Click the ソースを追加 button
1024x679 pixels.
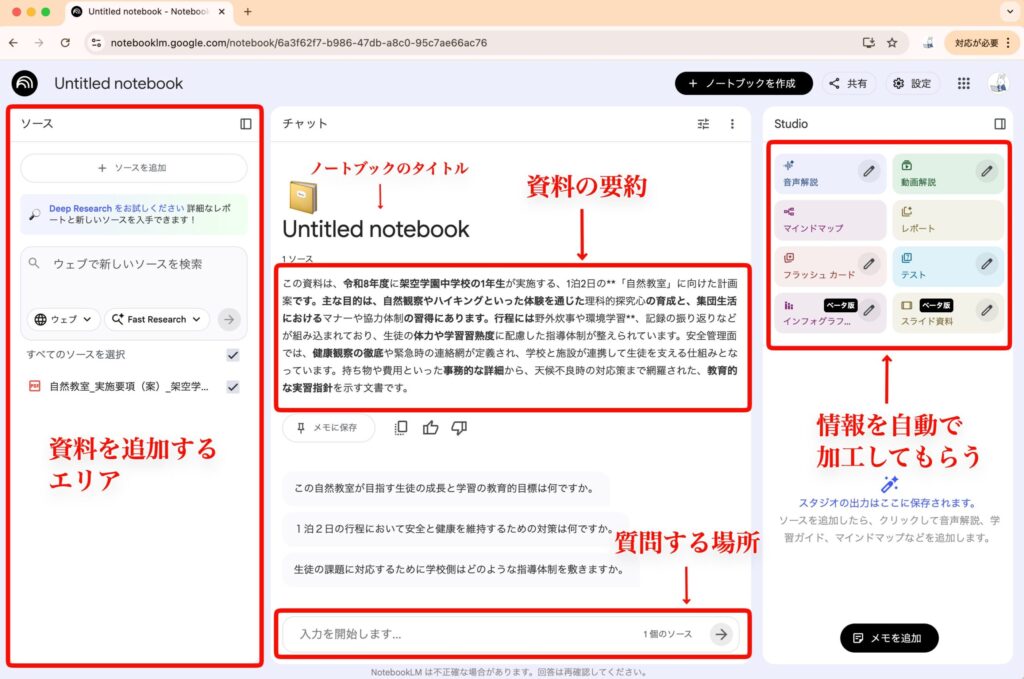[x=134, y=168]
